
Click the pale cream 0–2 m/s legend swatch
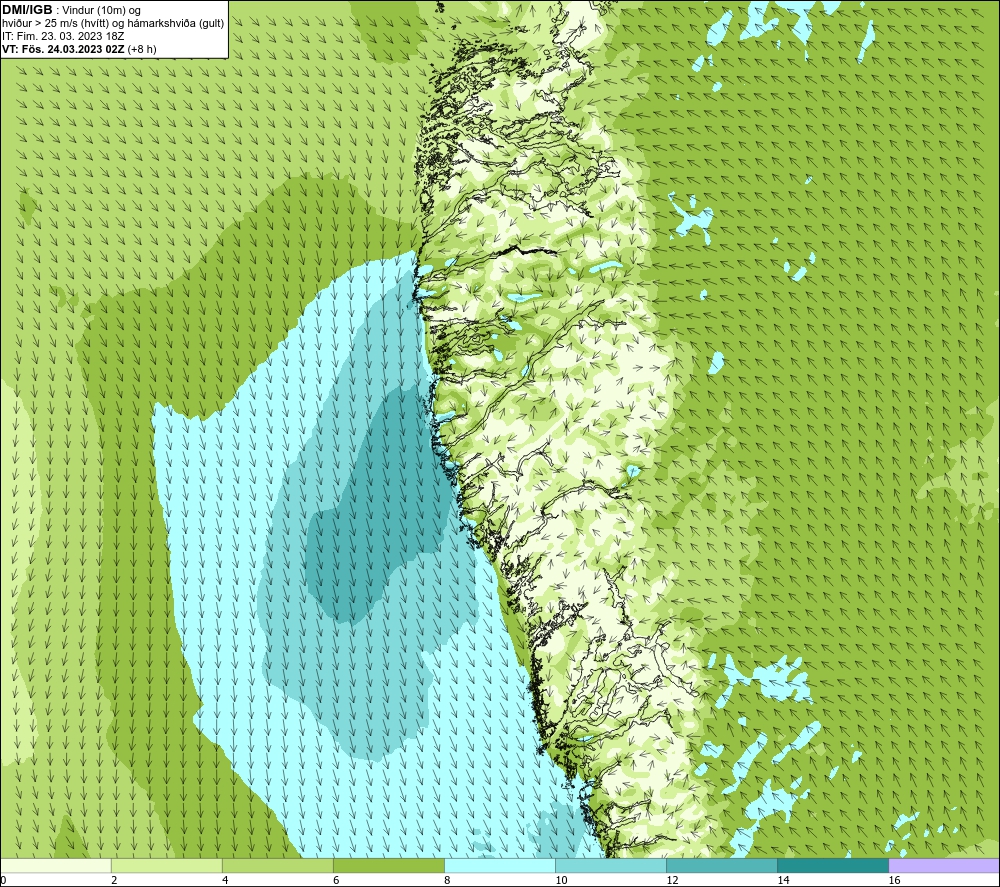click(x=56, y=865)
